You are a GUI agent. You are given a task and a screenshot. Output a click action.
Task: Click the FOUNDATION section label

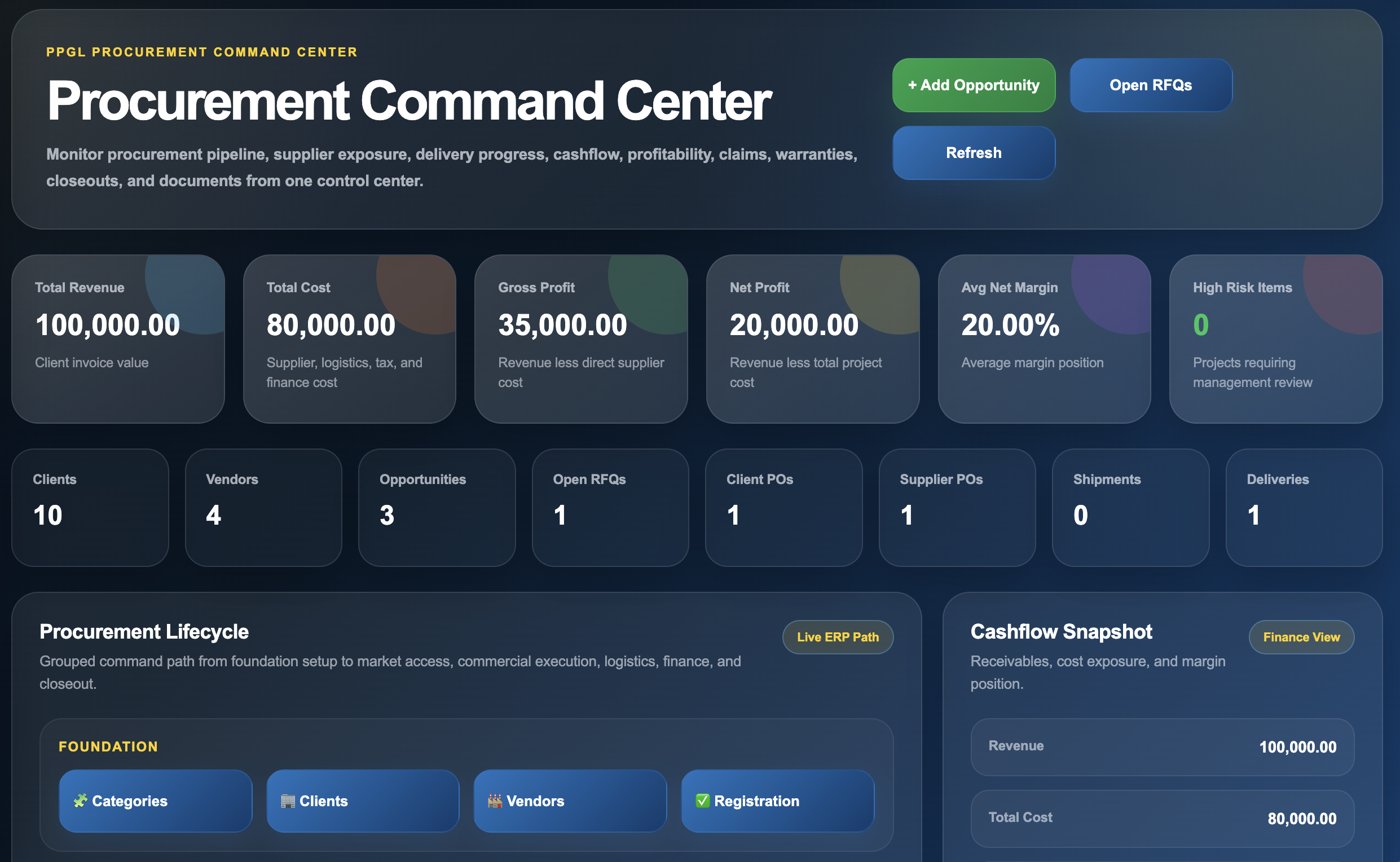coord(108,747)
